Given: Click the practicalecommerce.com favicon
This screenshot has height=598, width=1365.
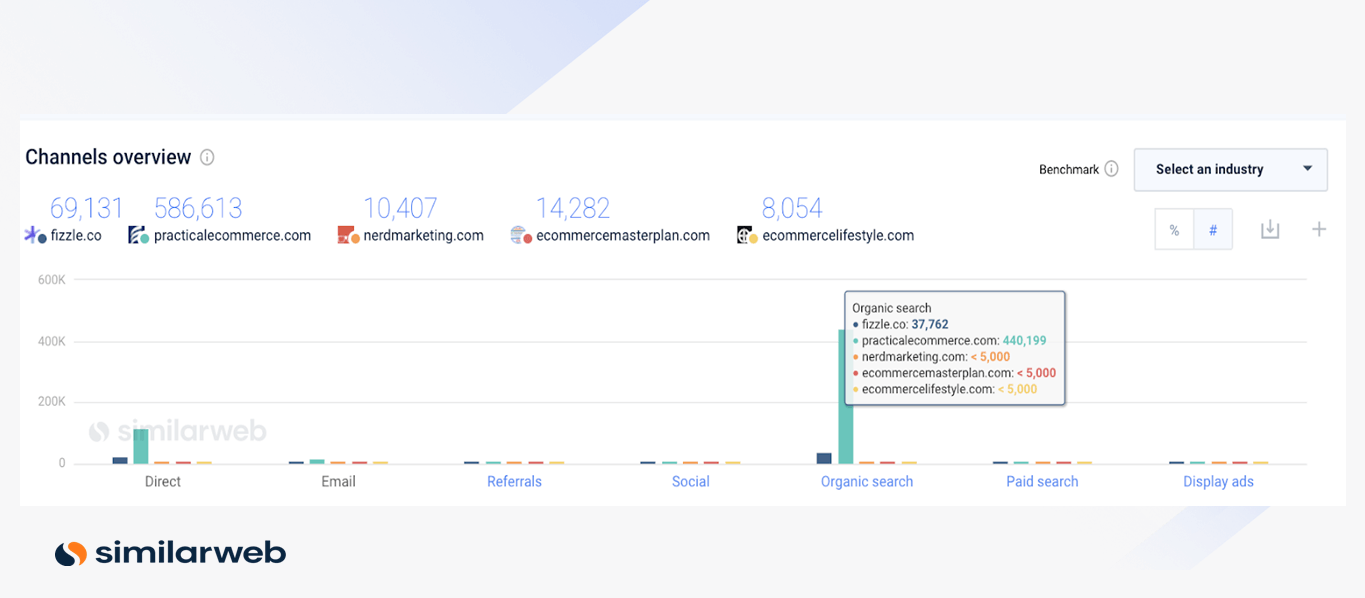Looking at the screenshot, I should click(138, 236).
